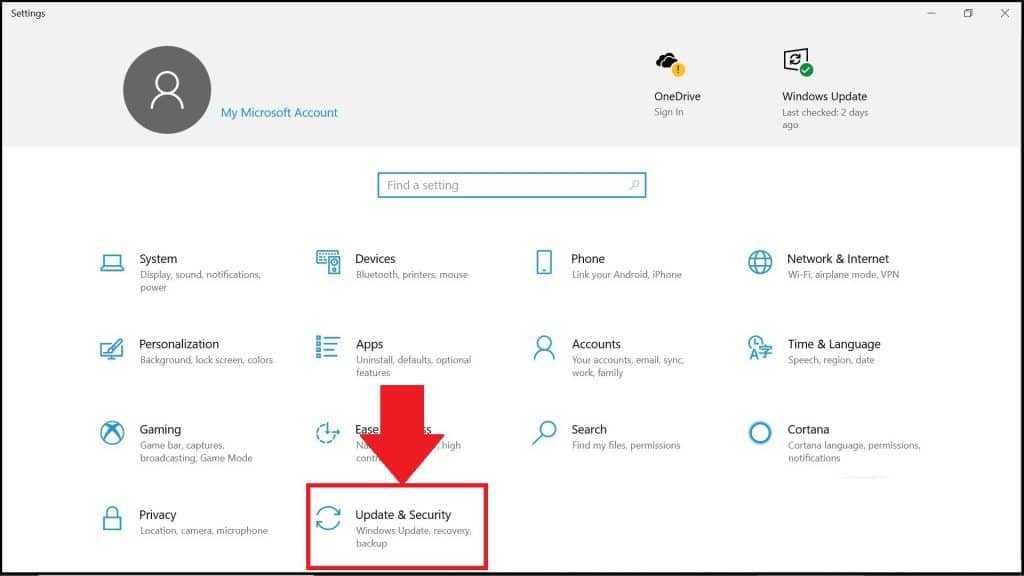Select the Accounts person icon
Viewport: 1024px width, 576px height.
(544, 347)
